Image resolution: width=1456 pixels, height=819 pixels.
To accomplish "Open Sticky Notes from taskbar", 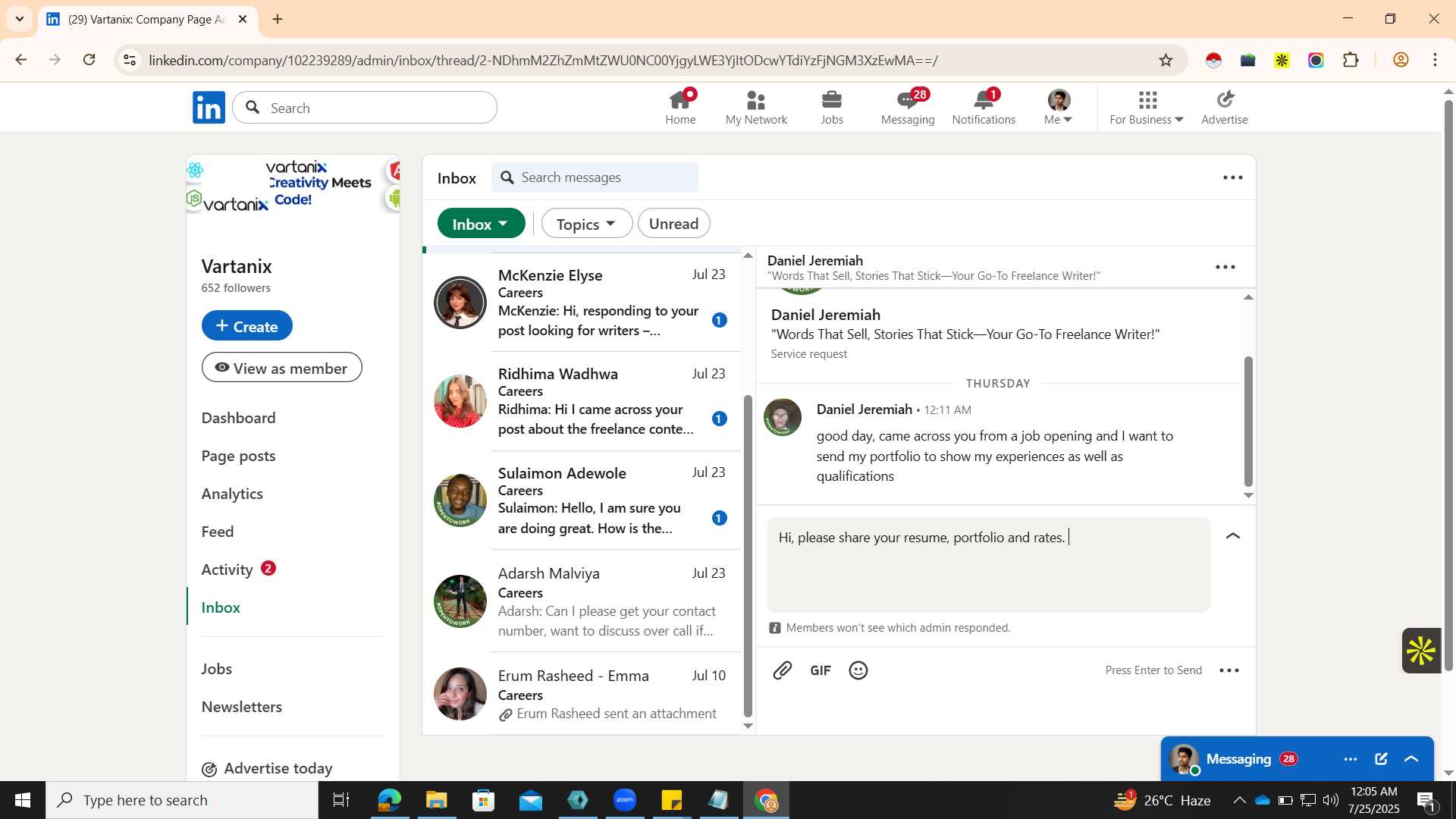I will point(672,800).
